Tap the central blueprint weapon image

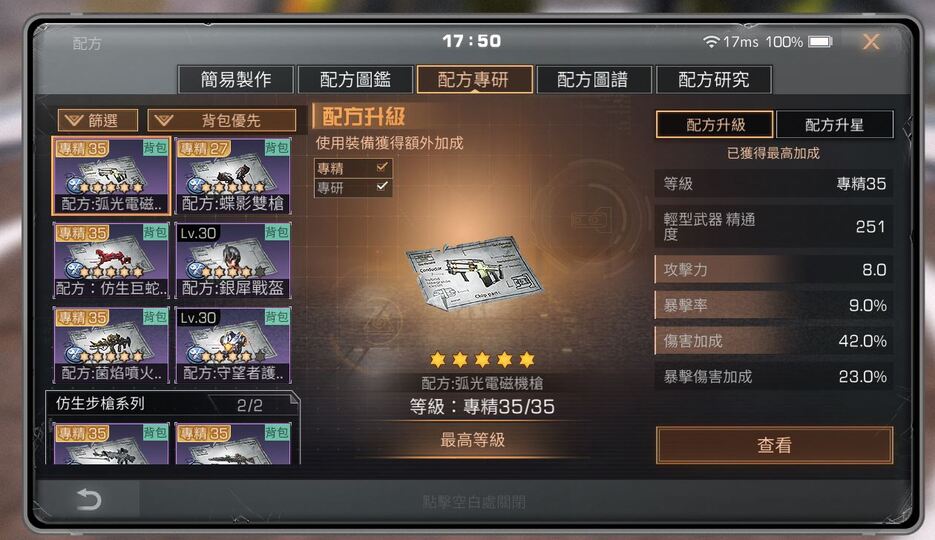474,273
